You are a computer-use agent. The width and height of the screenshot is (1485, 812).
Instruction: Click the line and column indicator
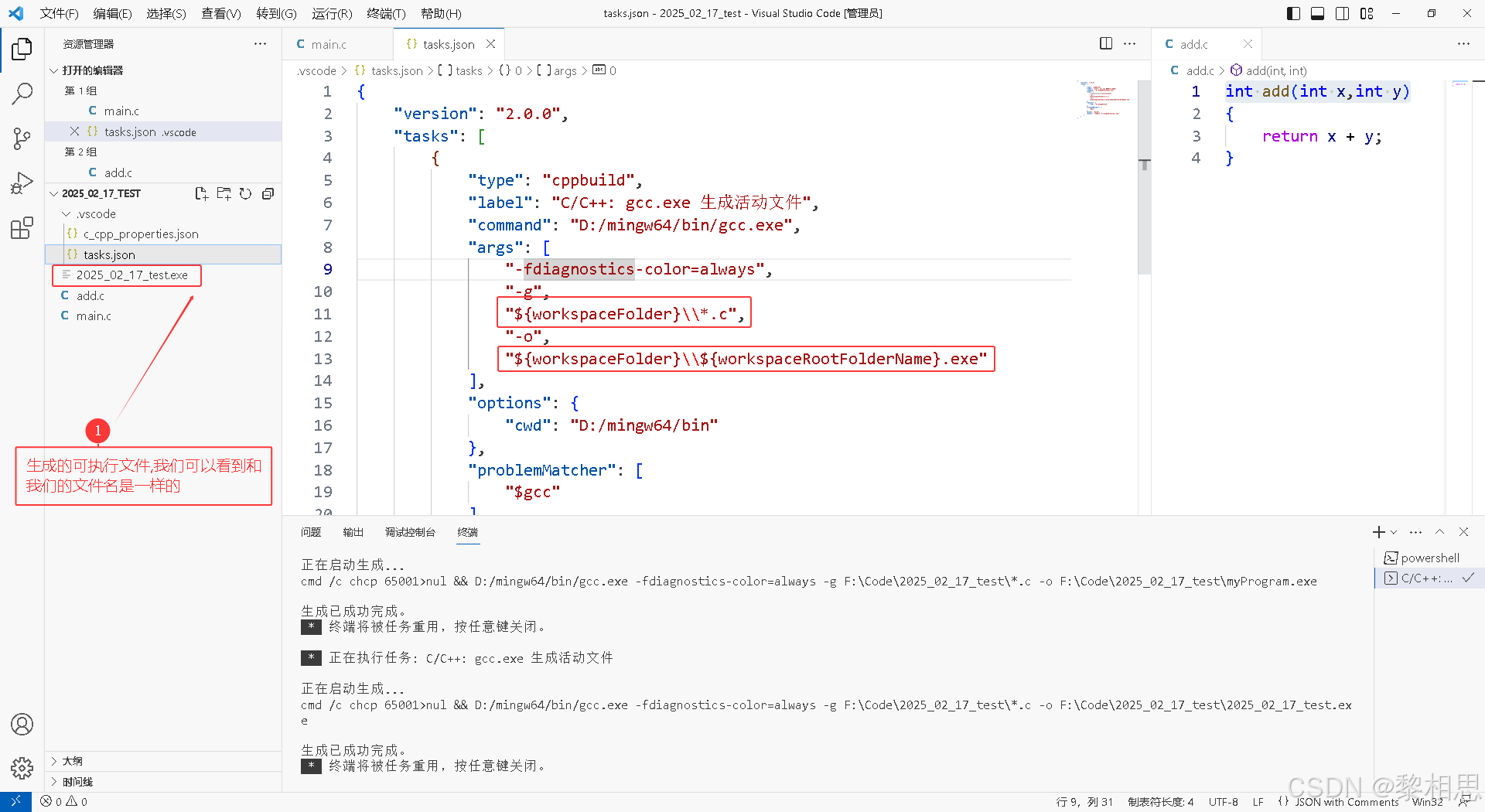pos(1084,802)
